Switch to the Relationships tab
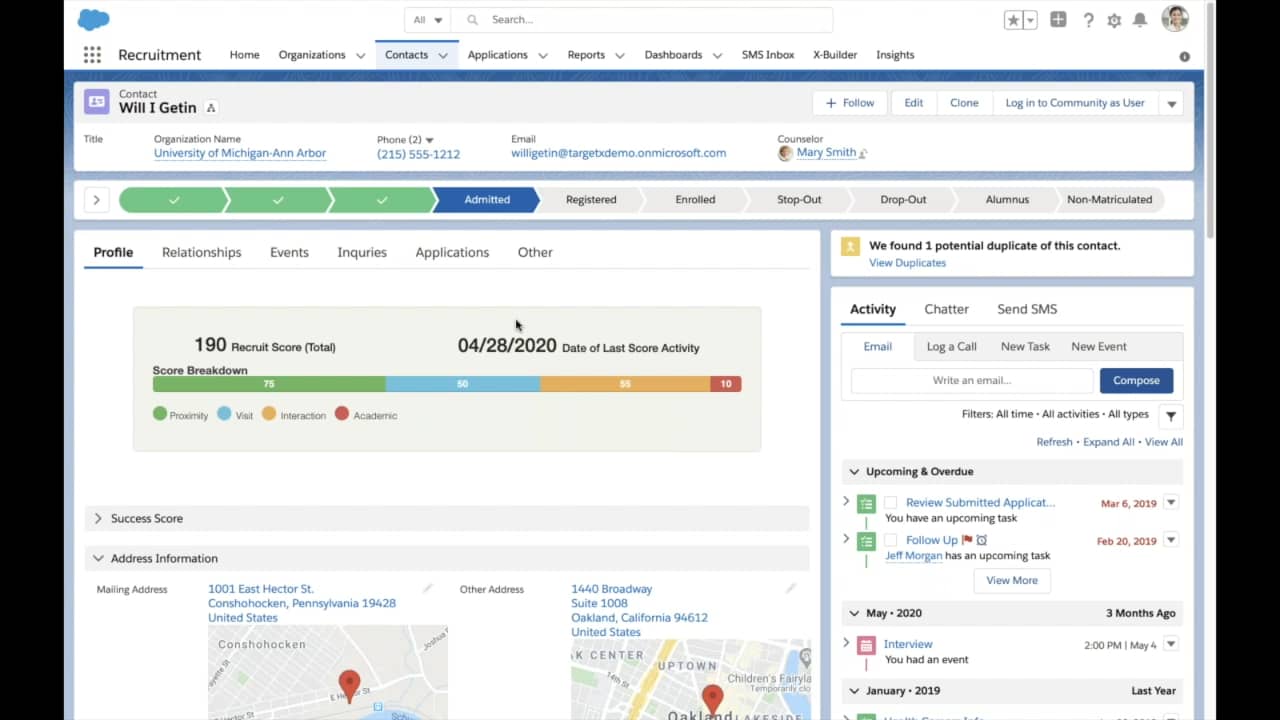1280x720 pixels. coord(202,253)
